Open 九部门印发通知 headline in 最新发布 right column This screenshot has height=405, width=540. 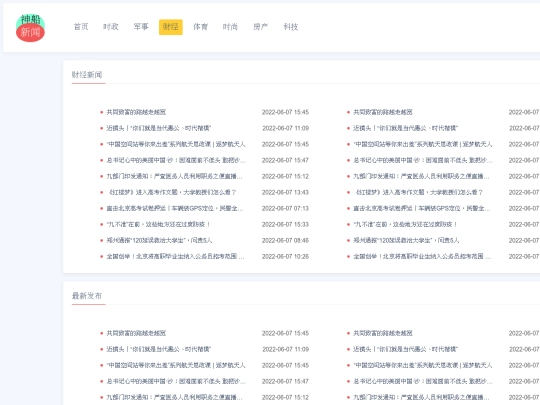tap(421, 397)
